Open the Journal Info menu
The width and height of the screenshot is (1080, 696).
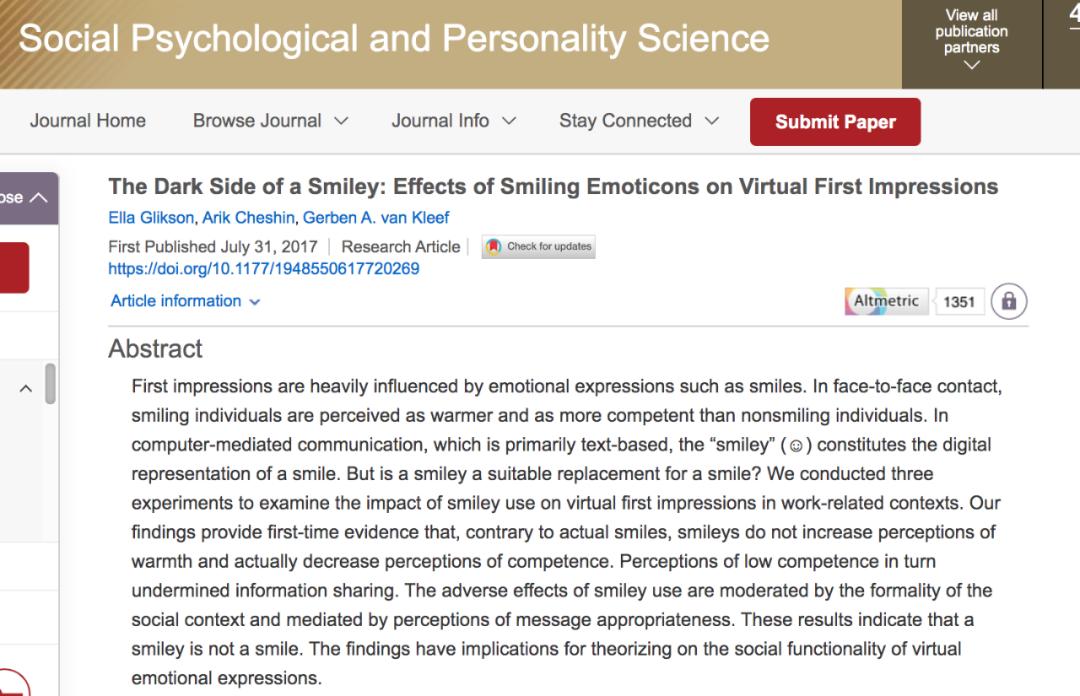click(x=453, y=121)
